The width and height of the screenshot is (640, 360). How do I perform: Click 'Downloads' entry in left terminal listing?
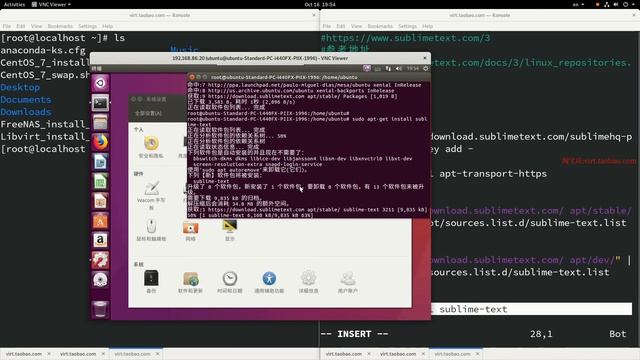pyautogui.click(x=26, y=112)
